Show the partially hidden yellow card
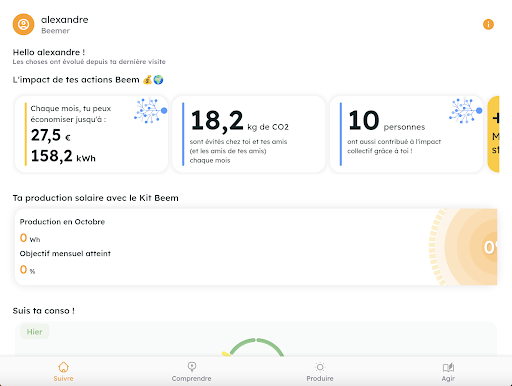Image resolution: width=512 pixels, height=386 pixels. (493, 134)
